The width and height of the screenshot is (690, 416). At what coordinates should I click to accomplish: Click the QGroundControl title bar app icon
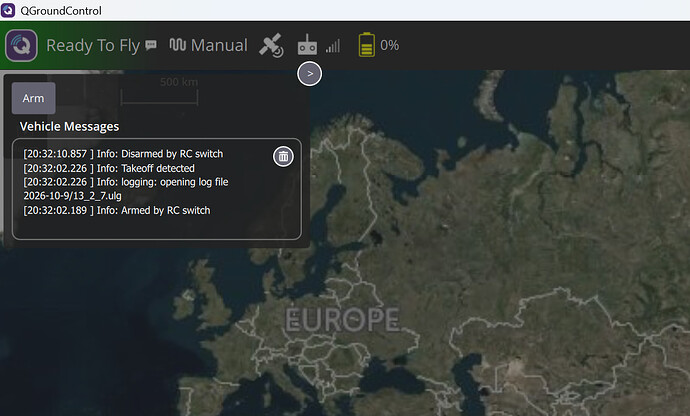pyautogui.click(x=8, y=10)
